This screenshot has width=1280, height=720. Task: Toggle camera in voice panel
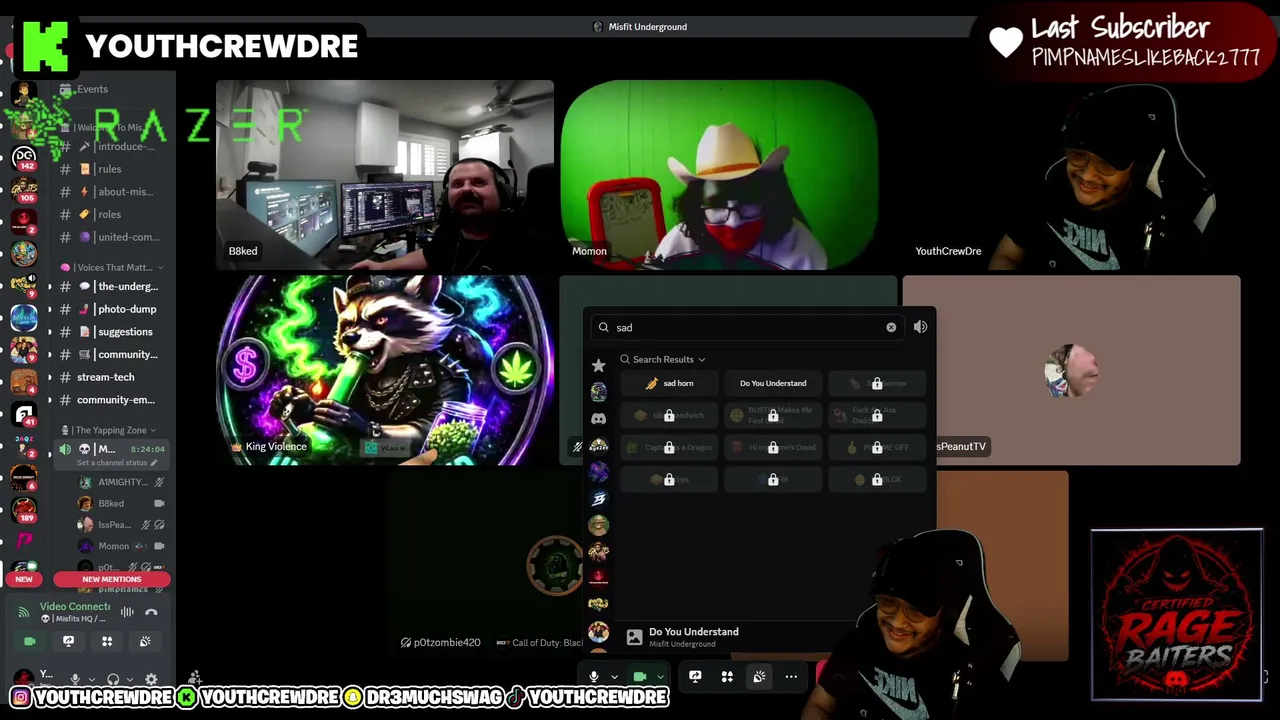pyautogui.click(x=29, y=641)
